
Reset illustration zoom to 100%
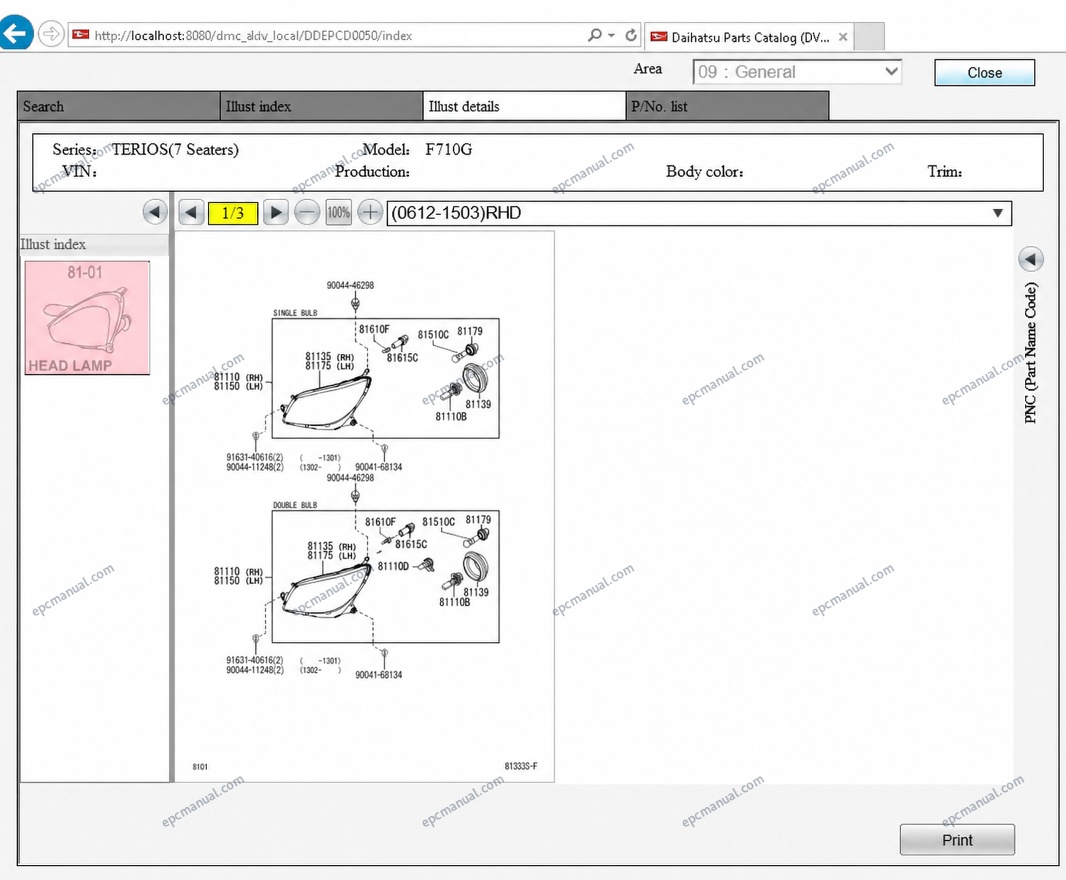tap(339, 213)
